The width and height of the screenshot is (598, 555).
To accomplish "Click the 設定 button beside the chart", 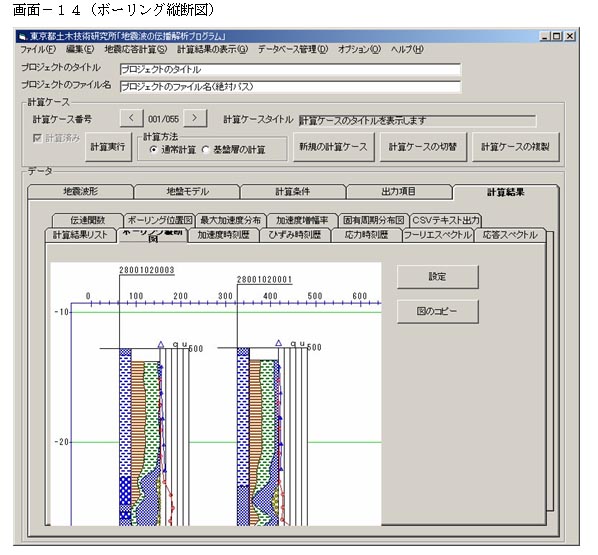I will click(437, 277).
